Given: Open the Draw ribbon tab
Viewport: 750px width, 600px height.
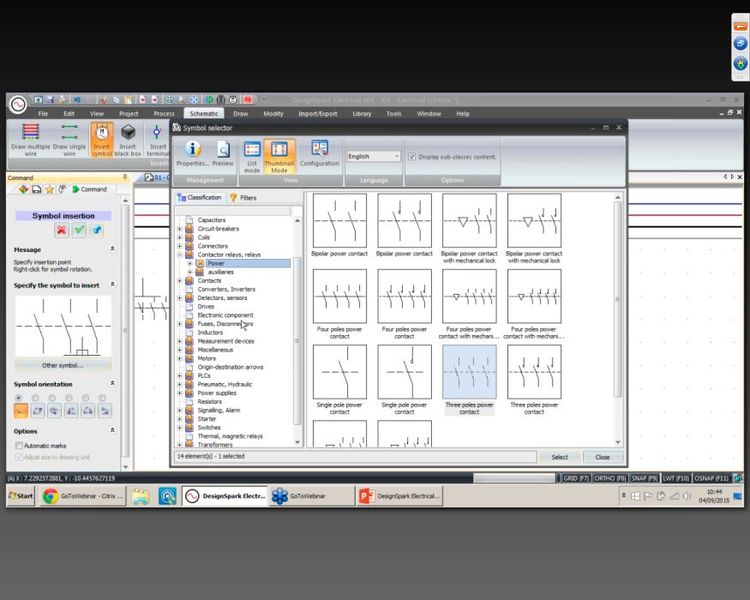Looking at the screenshot, I should (241, 114).
